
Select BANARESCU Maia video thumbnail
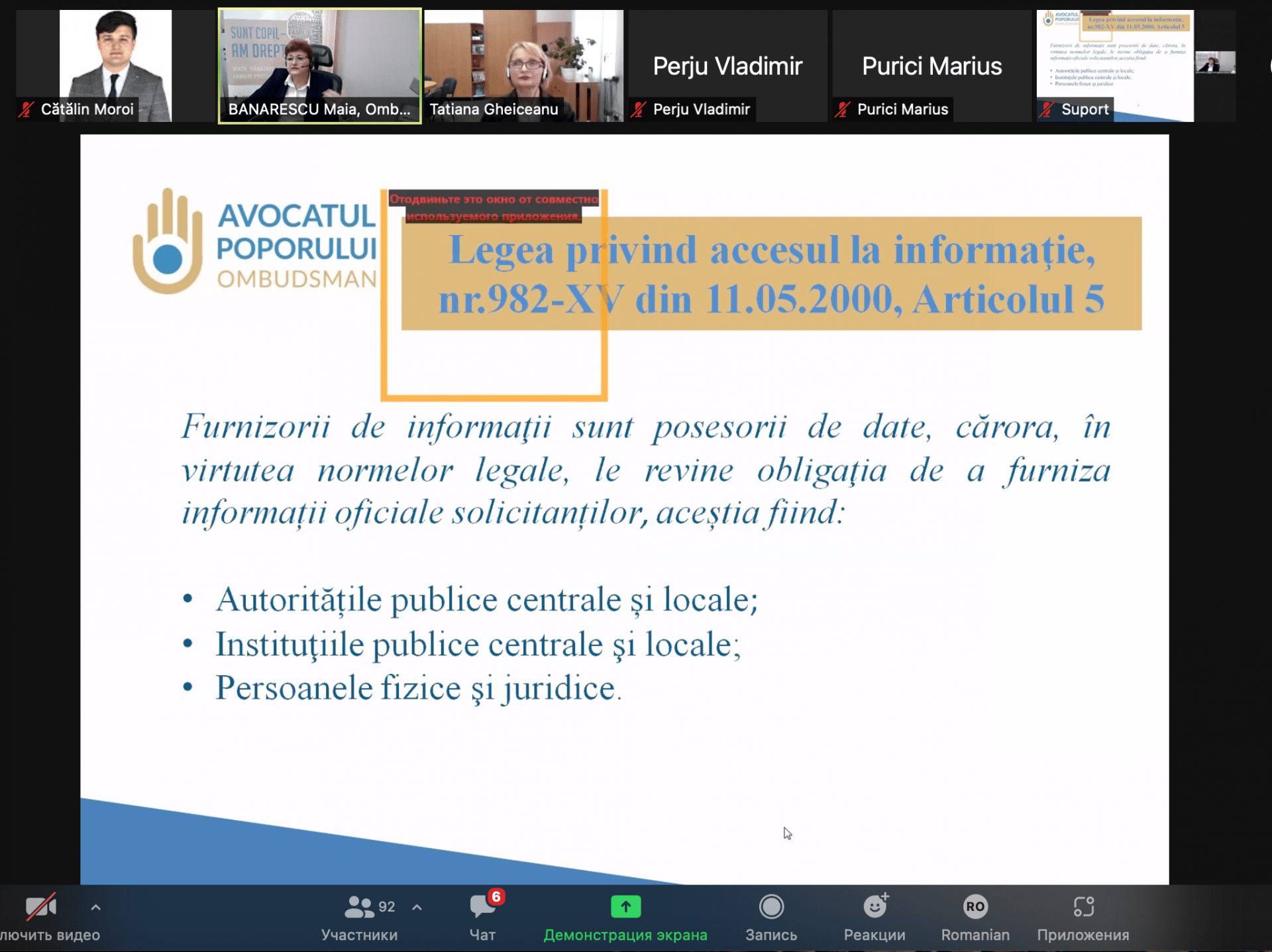click(319, 66)
